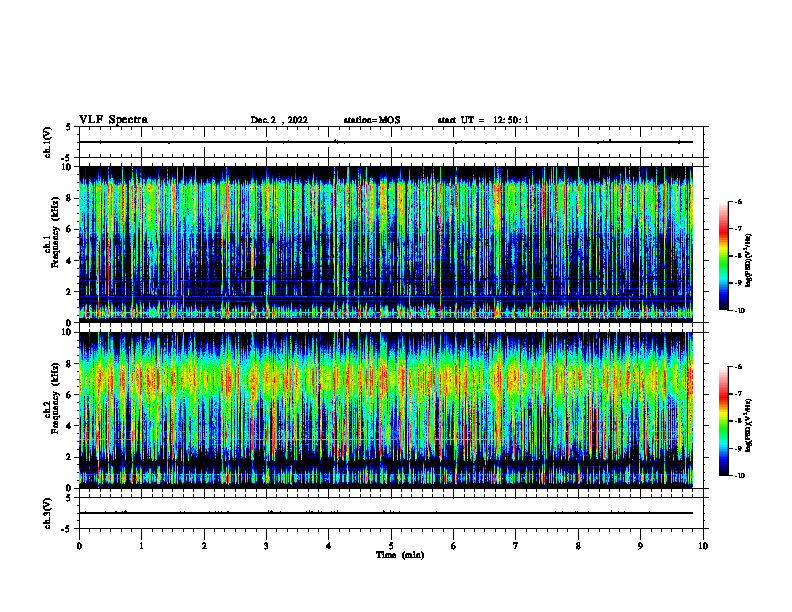Click the ch.1 spectrogram color scale bar
The height and width of the screenshot is (612, 792).
point(723,256)
